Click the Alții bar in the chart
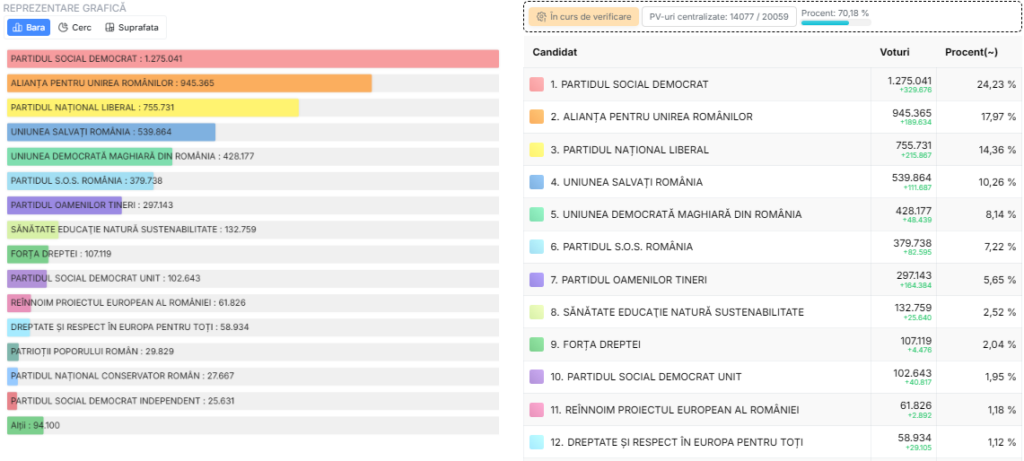1024x461 pixels. [x=26, y=425]
